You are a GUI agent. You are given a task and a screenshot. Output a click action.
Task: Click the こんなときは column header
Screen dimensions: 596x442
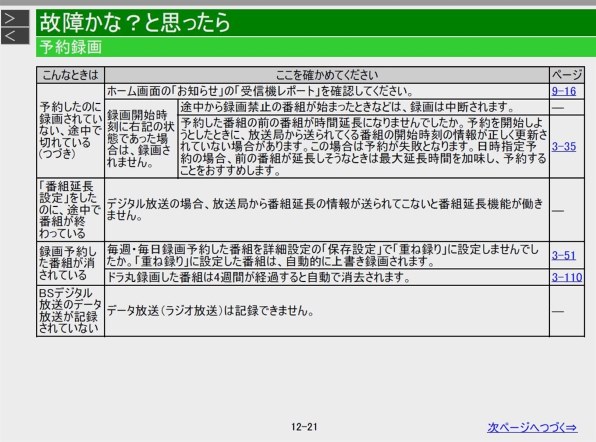coord(70,75)
